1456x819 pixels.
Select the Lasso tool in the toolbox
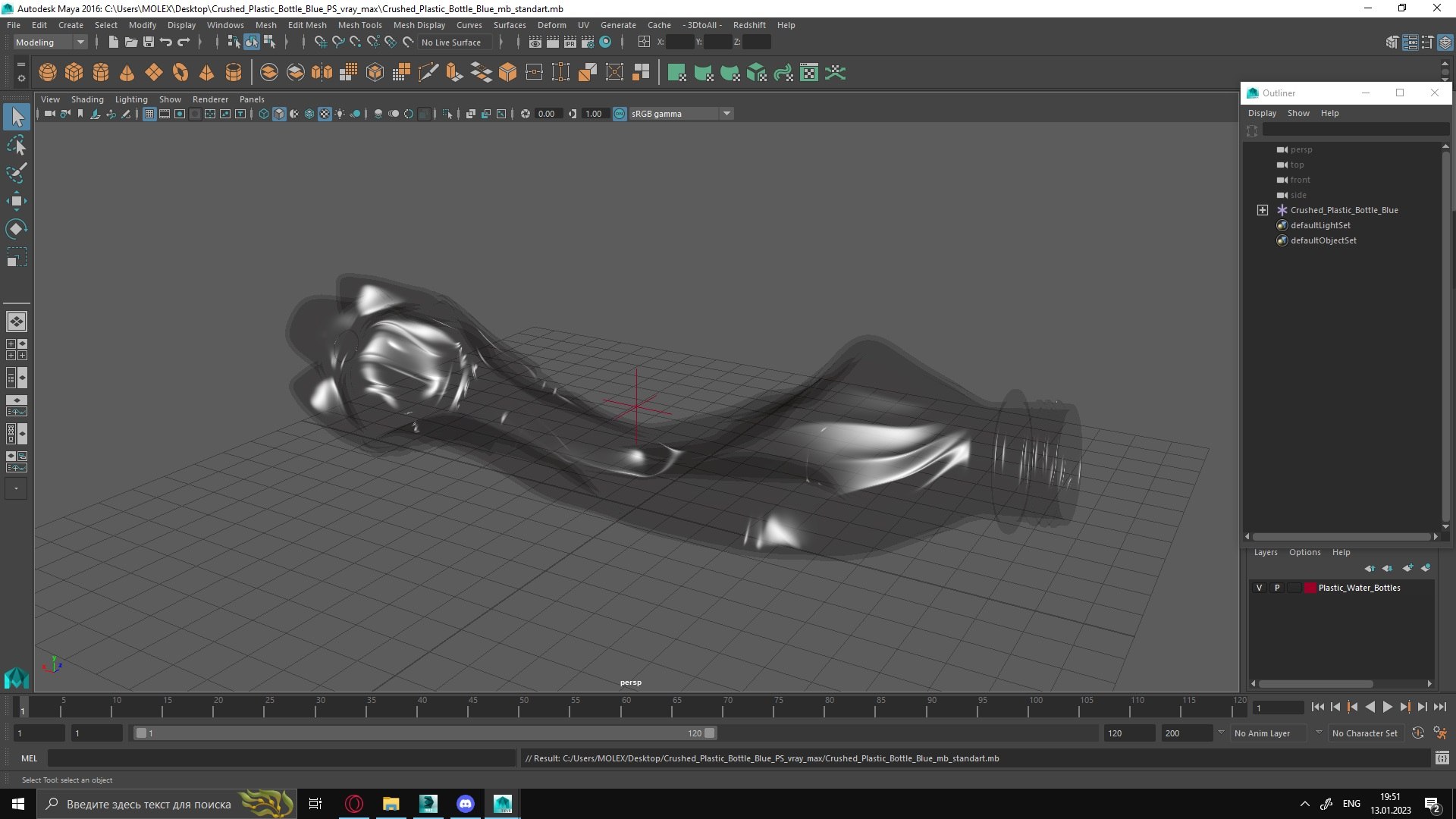pos(16,144)
